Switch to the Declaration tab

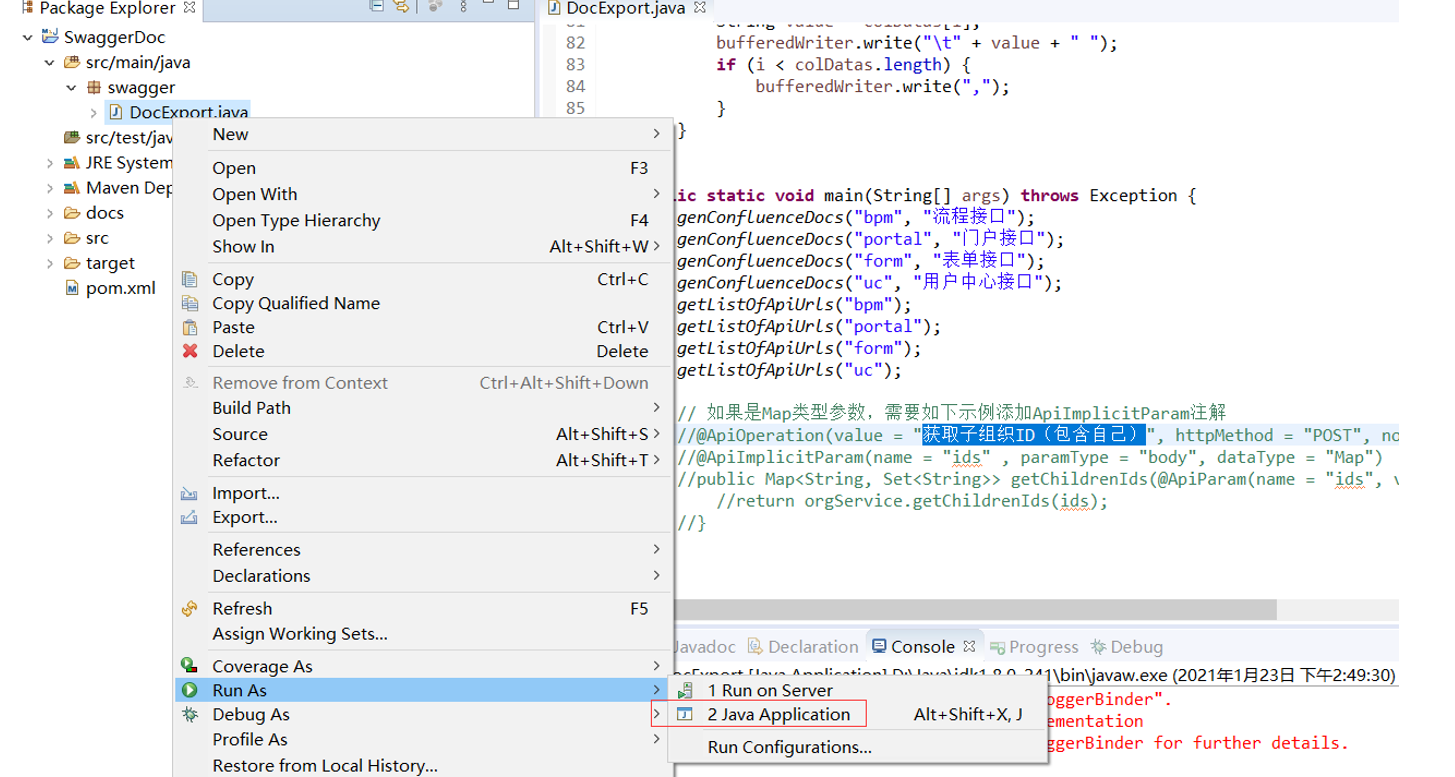point(812,647)
